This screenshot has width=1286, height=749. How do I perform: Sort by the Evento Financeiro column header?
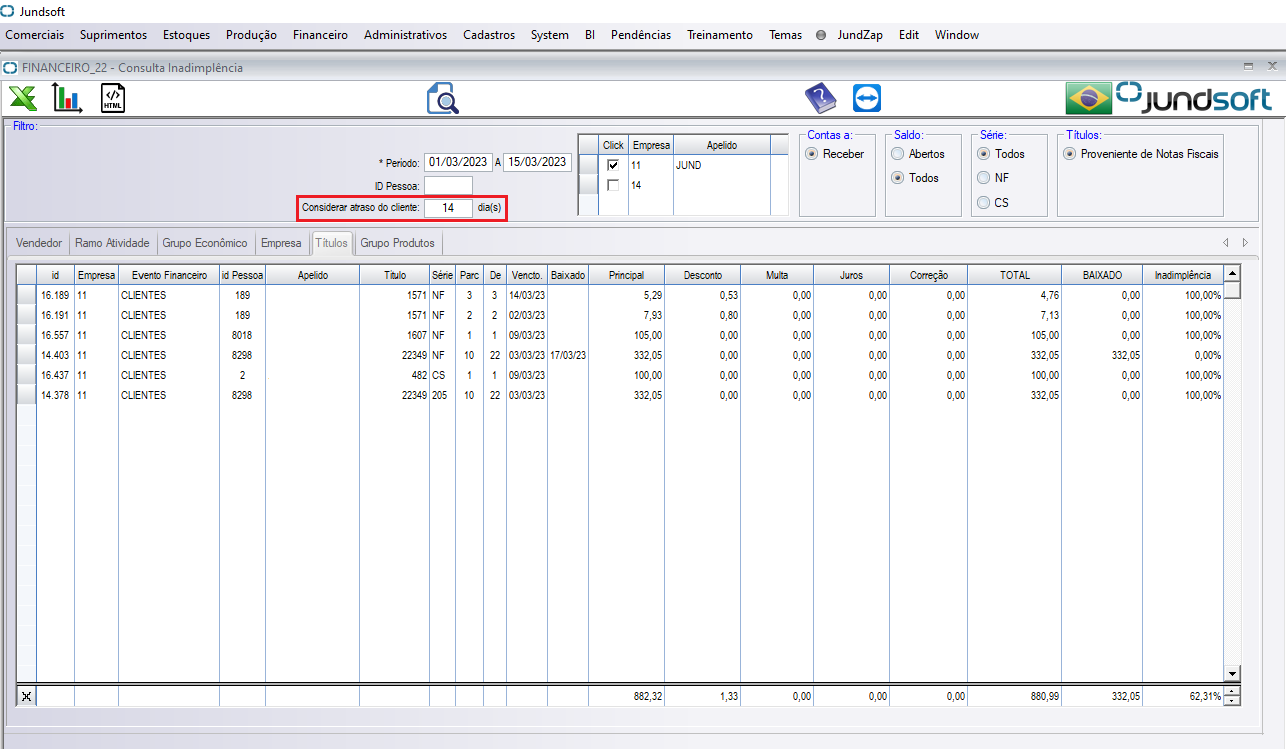pos(169,274)
